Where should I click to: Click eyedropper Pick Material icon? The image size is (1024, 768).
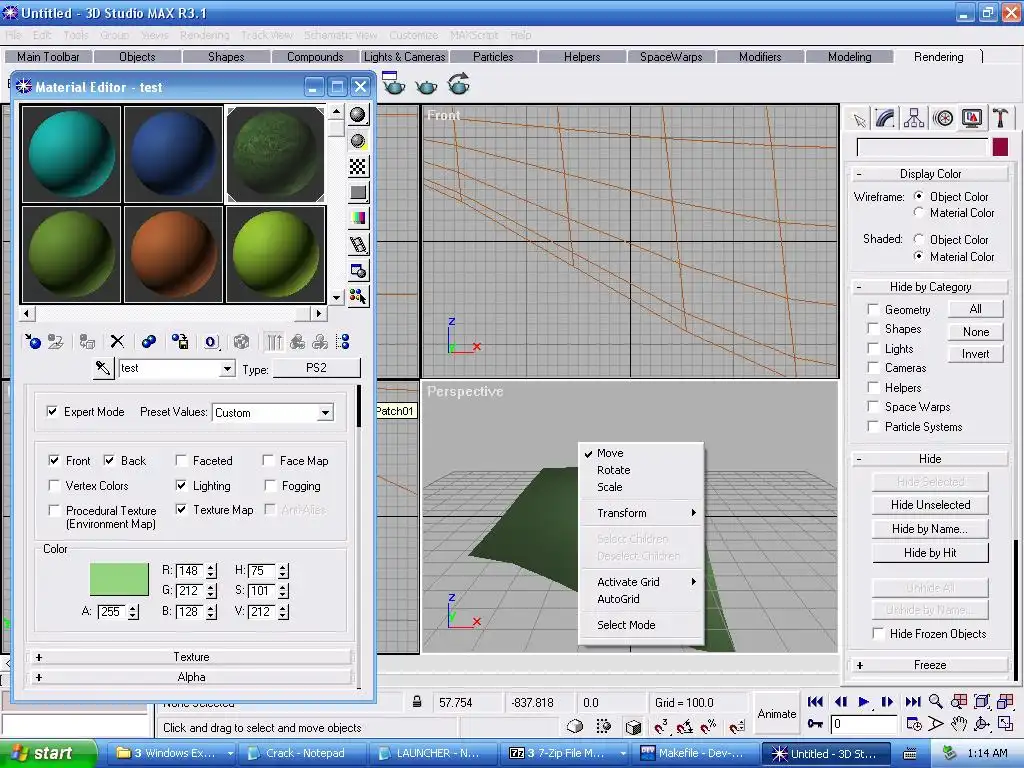103,368
